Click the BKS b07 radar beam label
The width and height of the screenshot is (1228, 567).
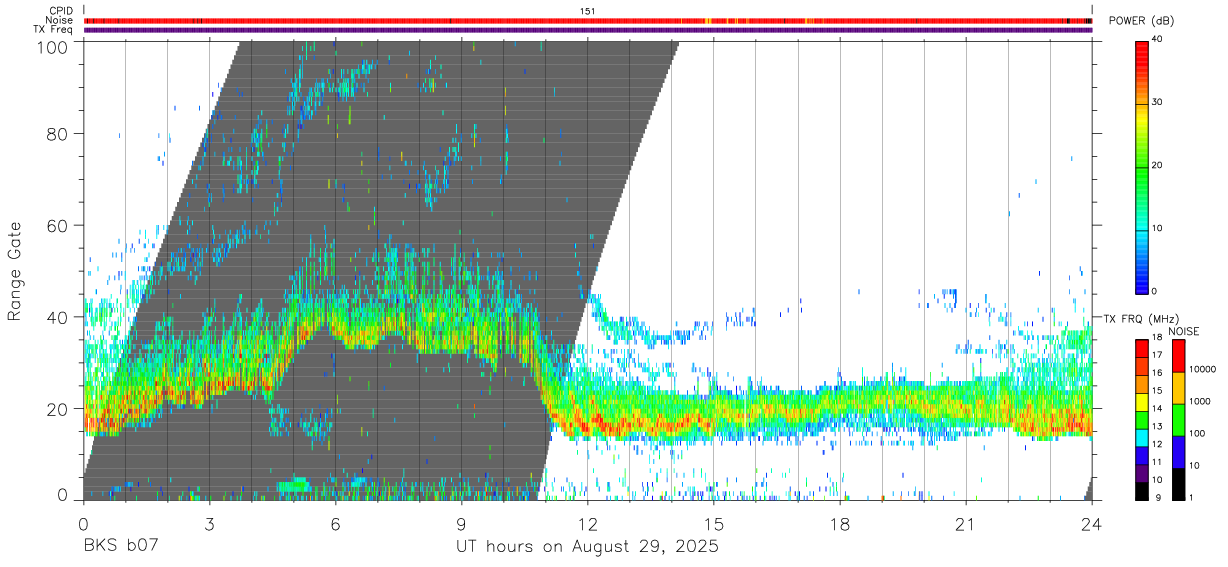120,547
